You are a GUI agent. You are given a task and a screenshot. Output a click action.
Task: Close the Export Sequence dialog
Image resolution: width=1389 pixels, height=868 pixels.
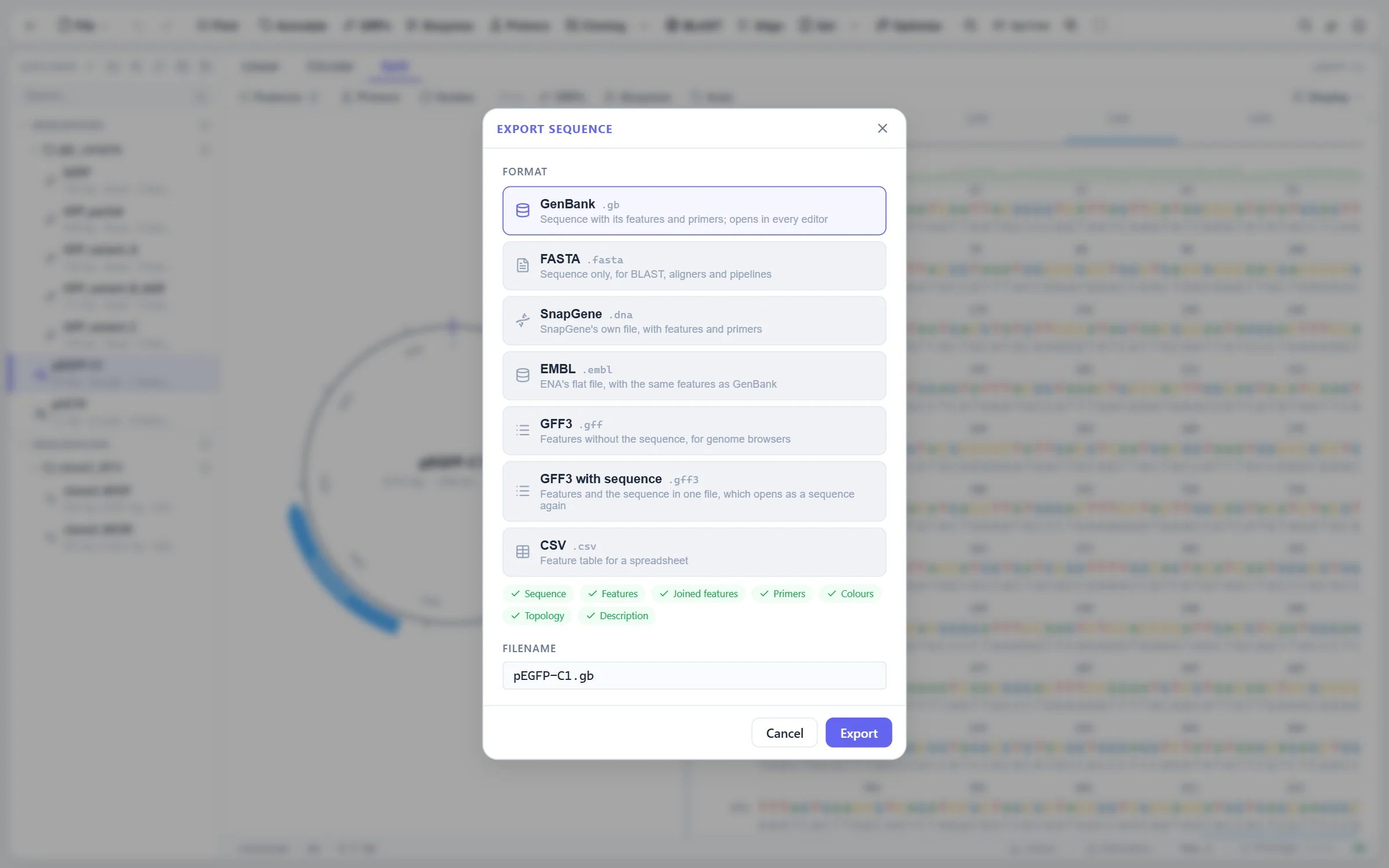click(882, 128)
